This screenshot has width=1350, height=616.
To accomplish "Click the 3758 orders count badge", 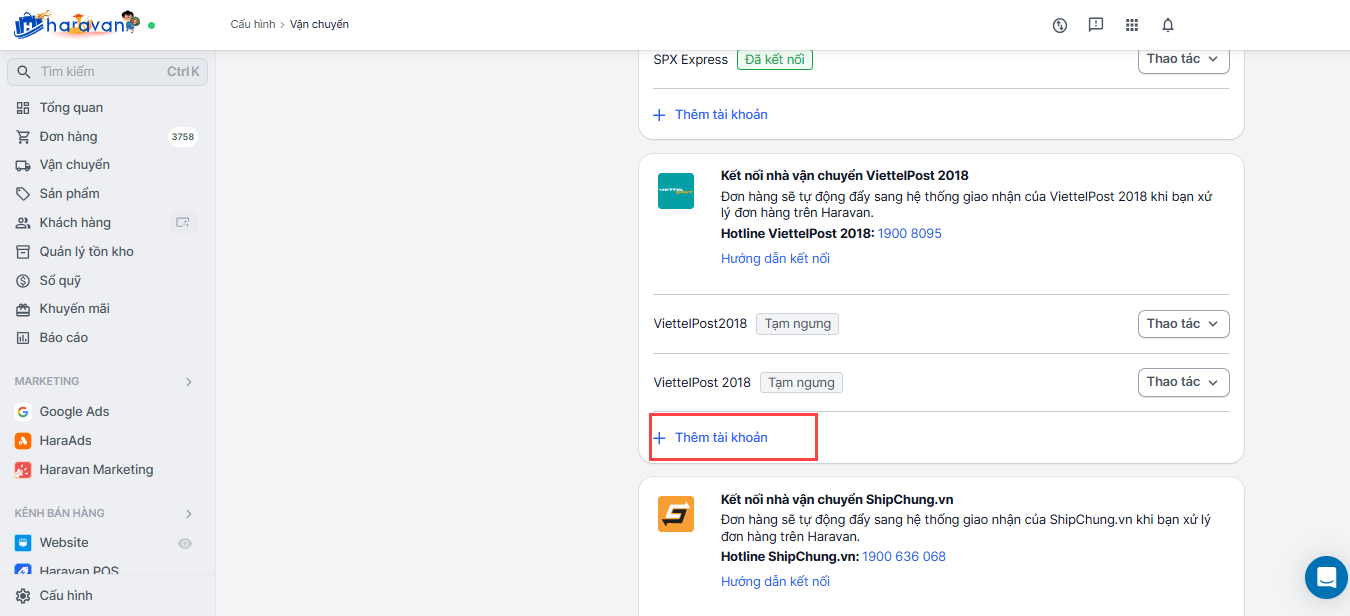I will [x=183, y=137].
